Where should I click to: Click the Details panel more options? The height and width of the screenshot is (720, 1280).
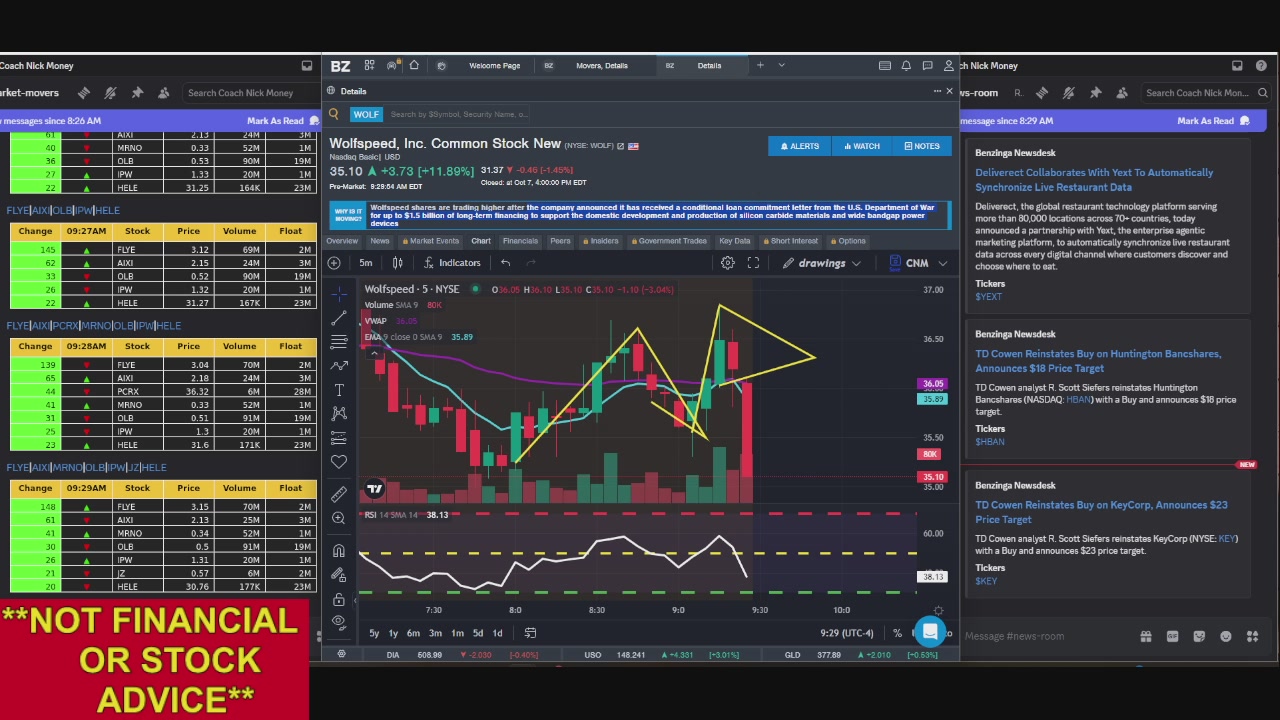point(935,91)
